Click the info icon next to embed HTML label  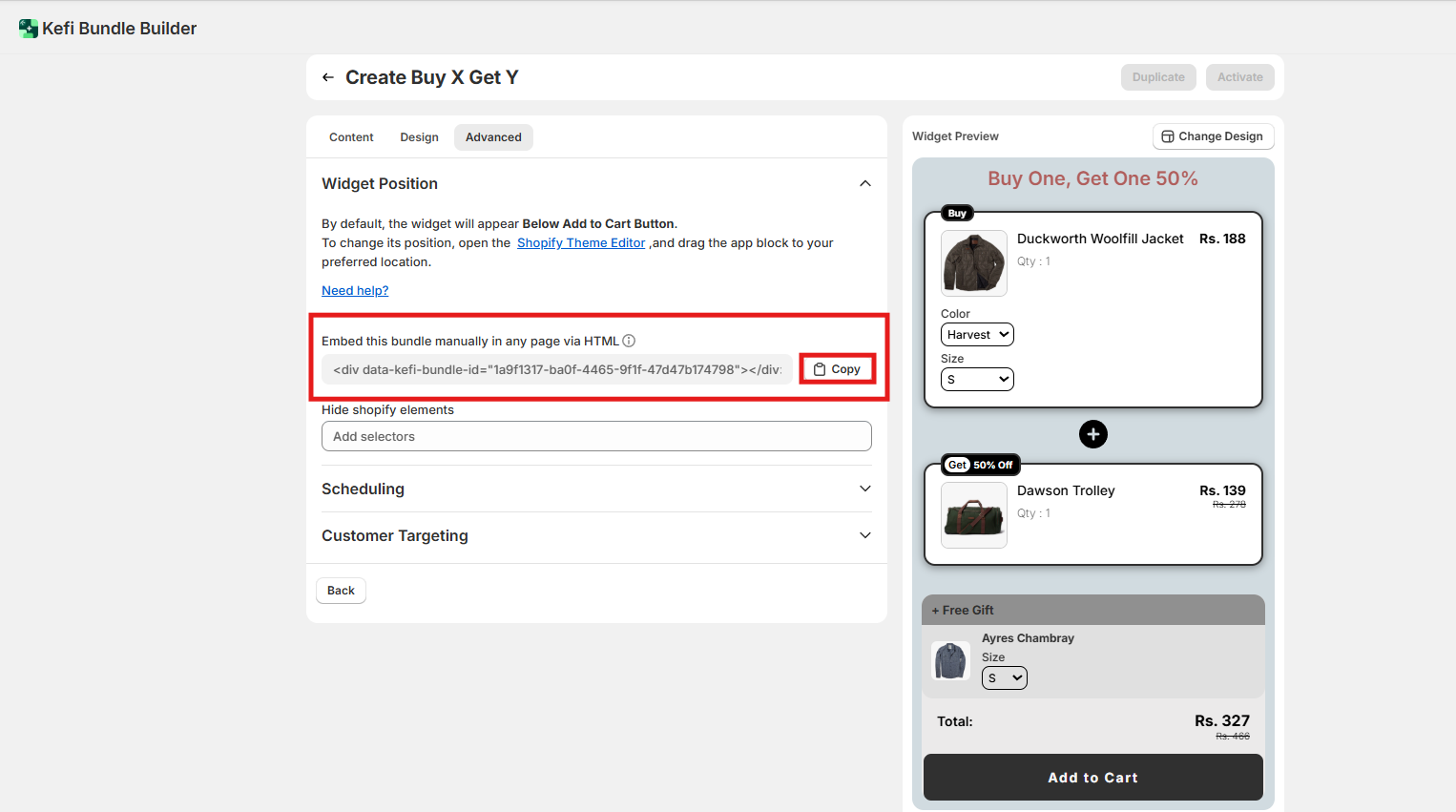[629, 341]
